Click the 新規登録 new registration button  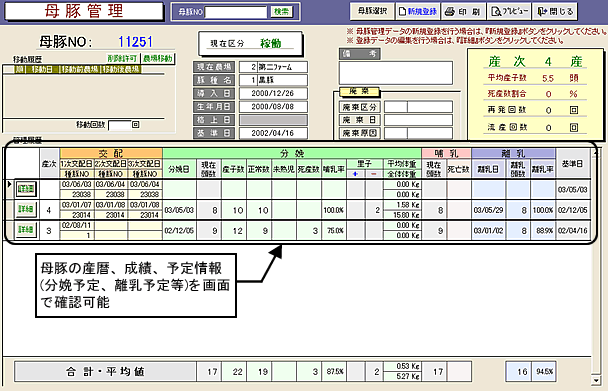click(x=417, y=11)
